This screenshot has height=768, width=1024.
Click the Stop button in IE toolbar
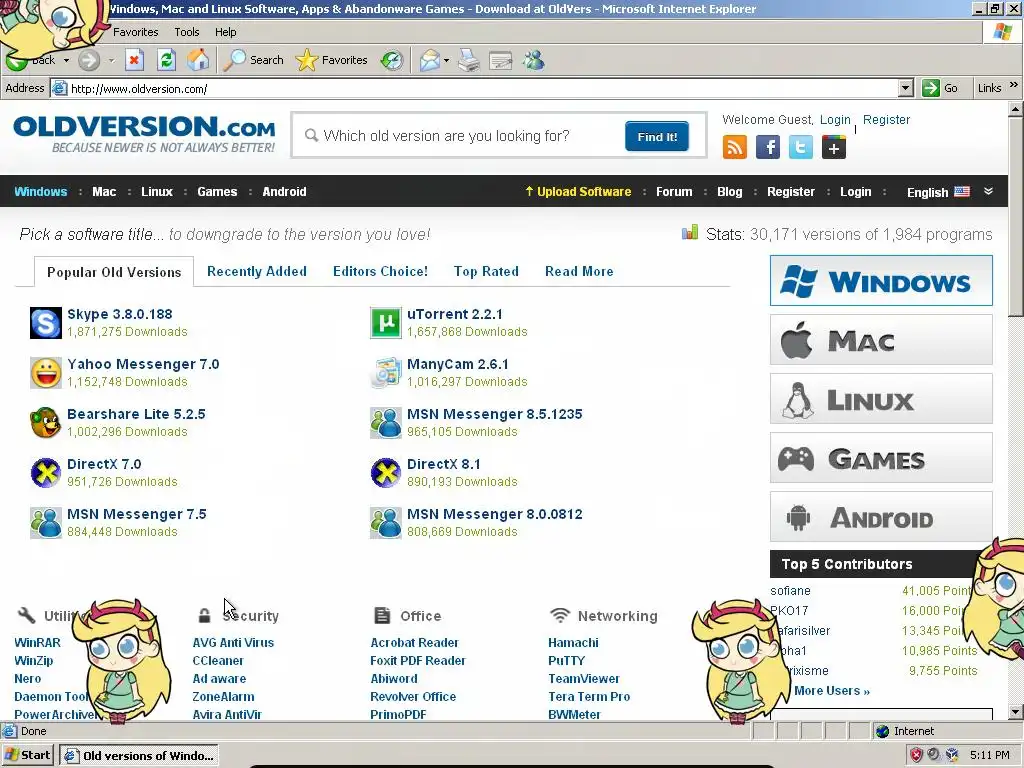click(x=134, y=61)
